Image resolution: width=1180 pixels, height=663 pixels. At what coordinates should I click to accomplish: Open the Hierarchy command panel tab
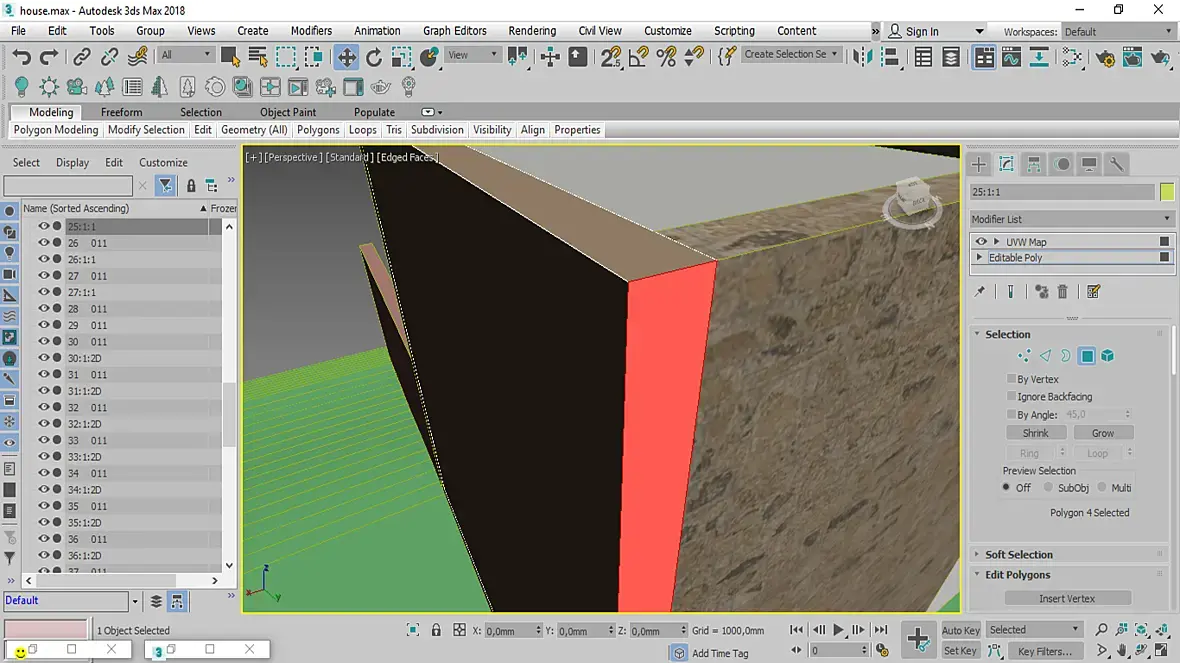click(1034, 164)
